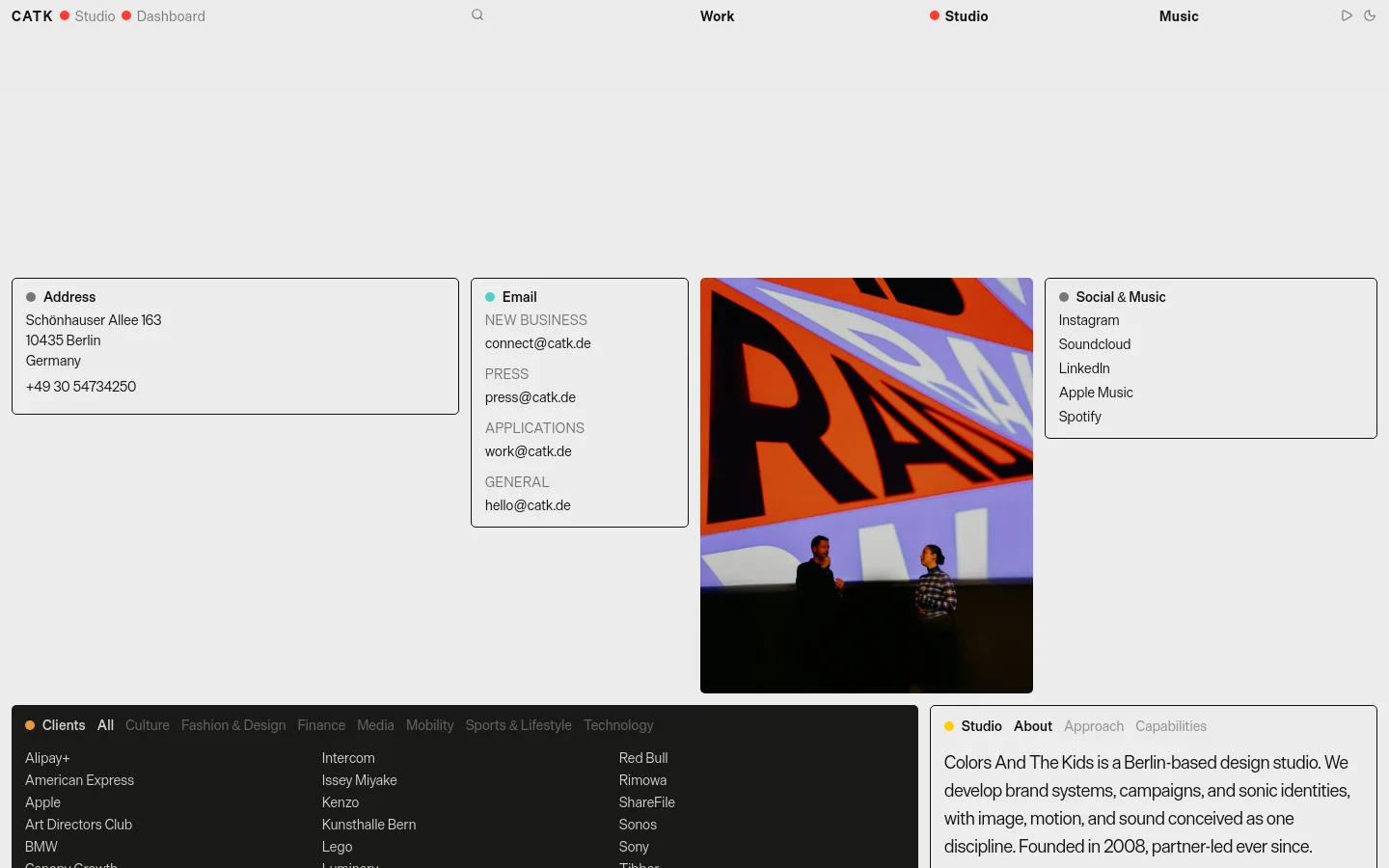This screenshot has width=1389, height=868.
Task: Filter clients by Sports & Lifestyle
Action: click(519, 725)
